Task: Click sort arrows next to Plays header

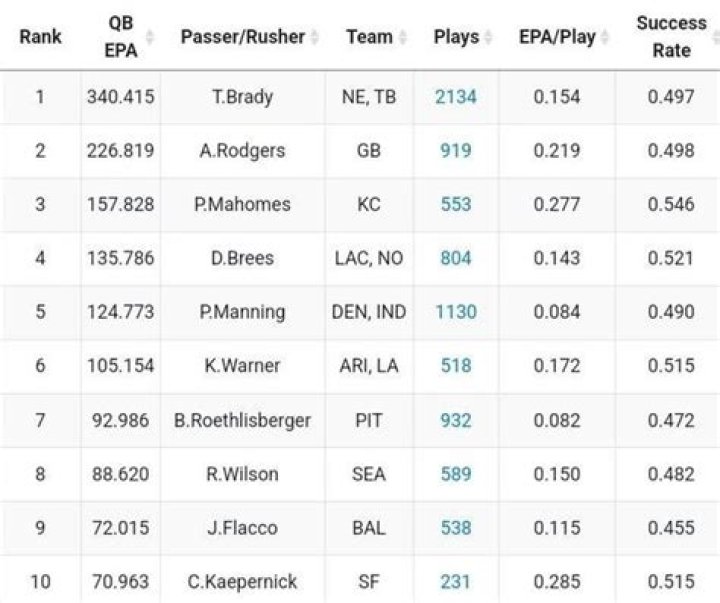Action: 488,37
